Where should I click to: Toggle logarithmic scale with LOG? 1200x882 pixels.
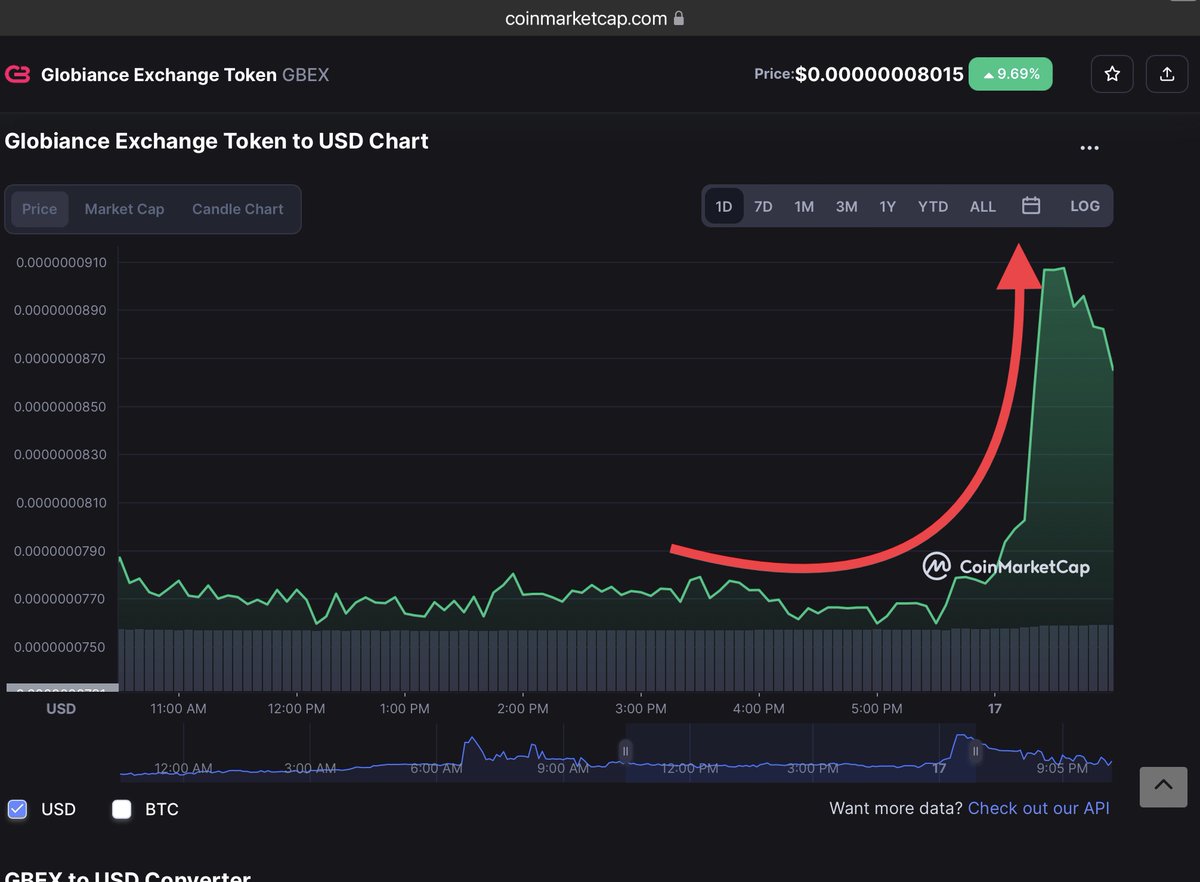click(1085, 206)
